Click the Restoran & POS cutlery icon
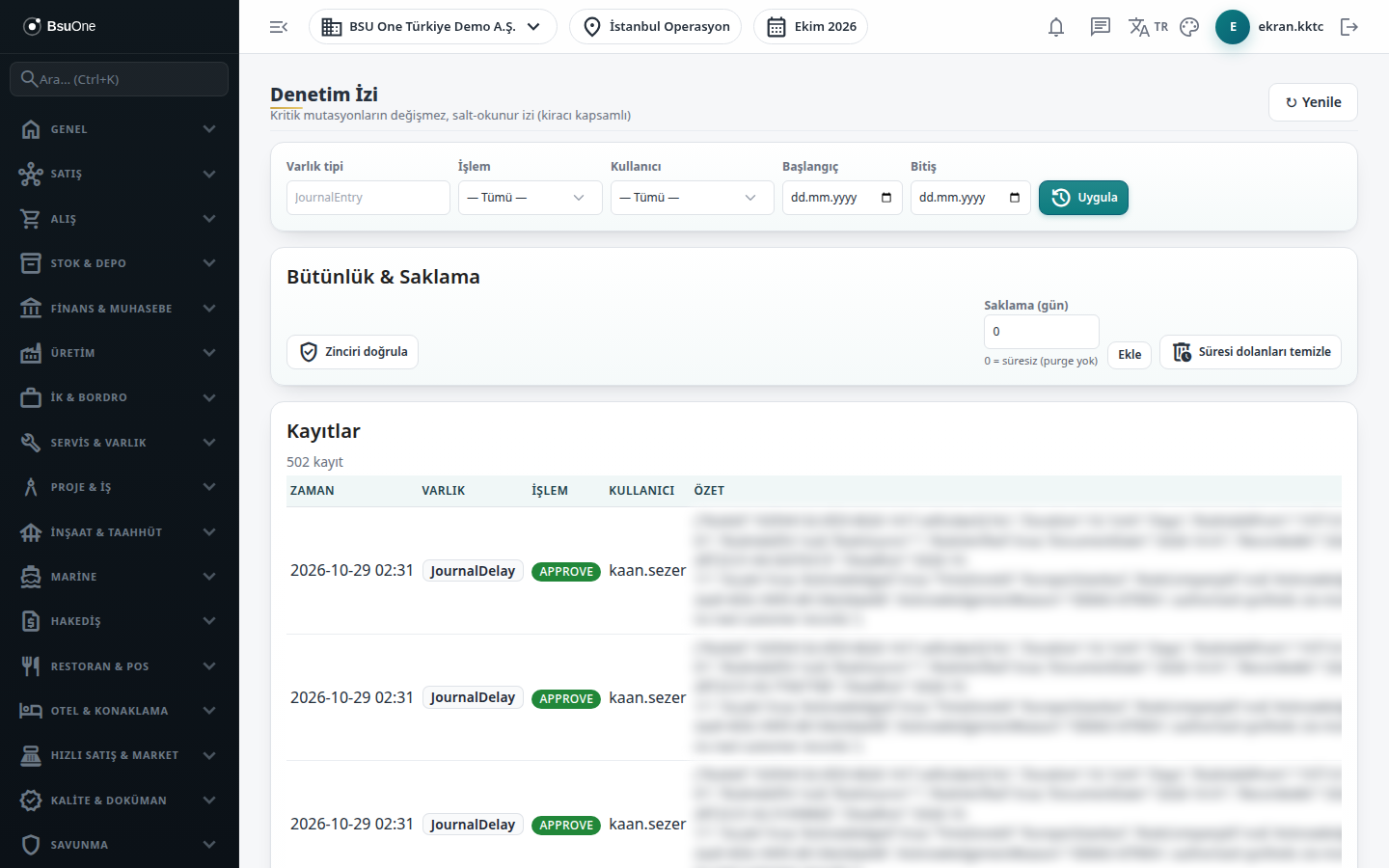1389x868 pixels. 31,666
